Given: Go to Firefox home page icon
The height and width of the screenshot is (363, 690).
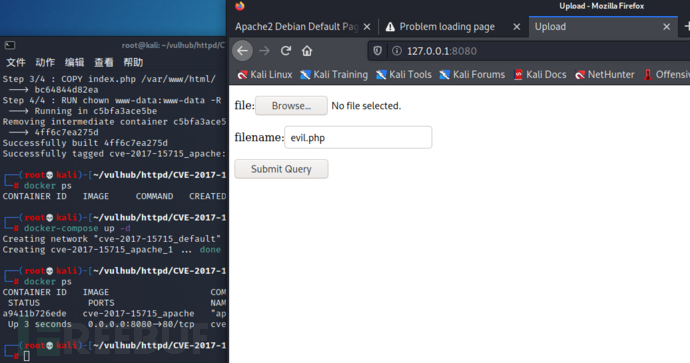Looking at the screenshot, I should [307, 51].
